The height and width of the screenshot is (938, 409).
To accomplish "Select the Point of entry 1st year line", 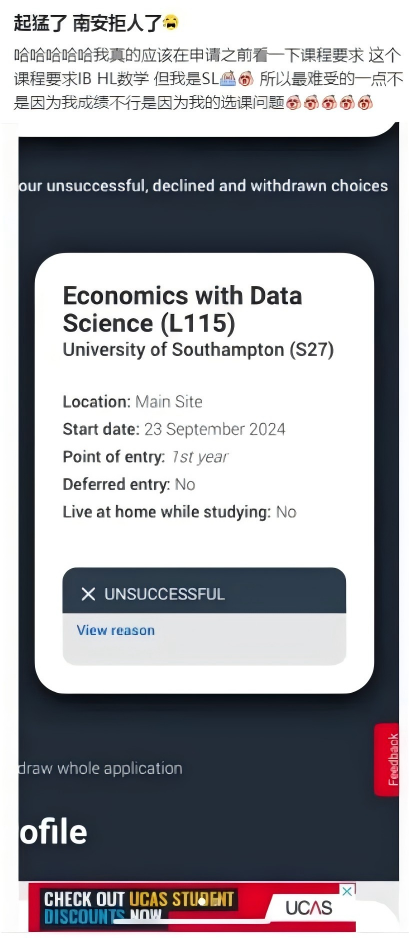I will click(145, 457).
